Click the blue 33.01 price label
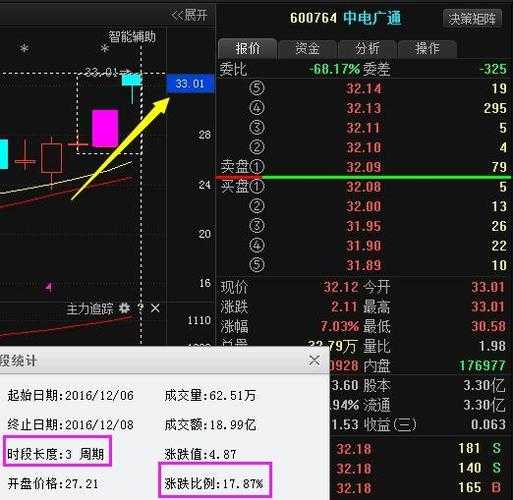513x500 pixels. coord(190,83)
